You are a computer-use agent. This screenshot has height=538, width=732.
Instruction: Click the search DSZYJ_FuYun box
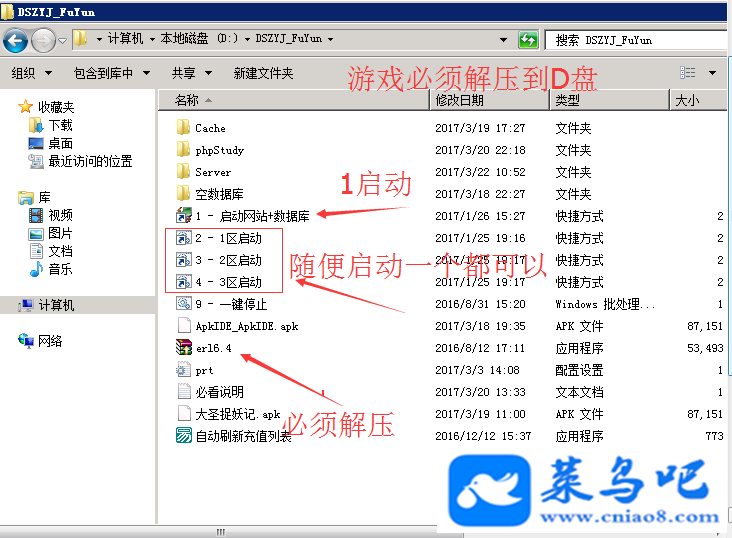[636, 40]
